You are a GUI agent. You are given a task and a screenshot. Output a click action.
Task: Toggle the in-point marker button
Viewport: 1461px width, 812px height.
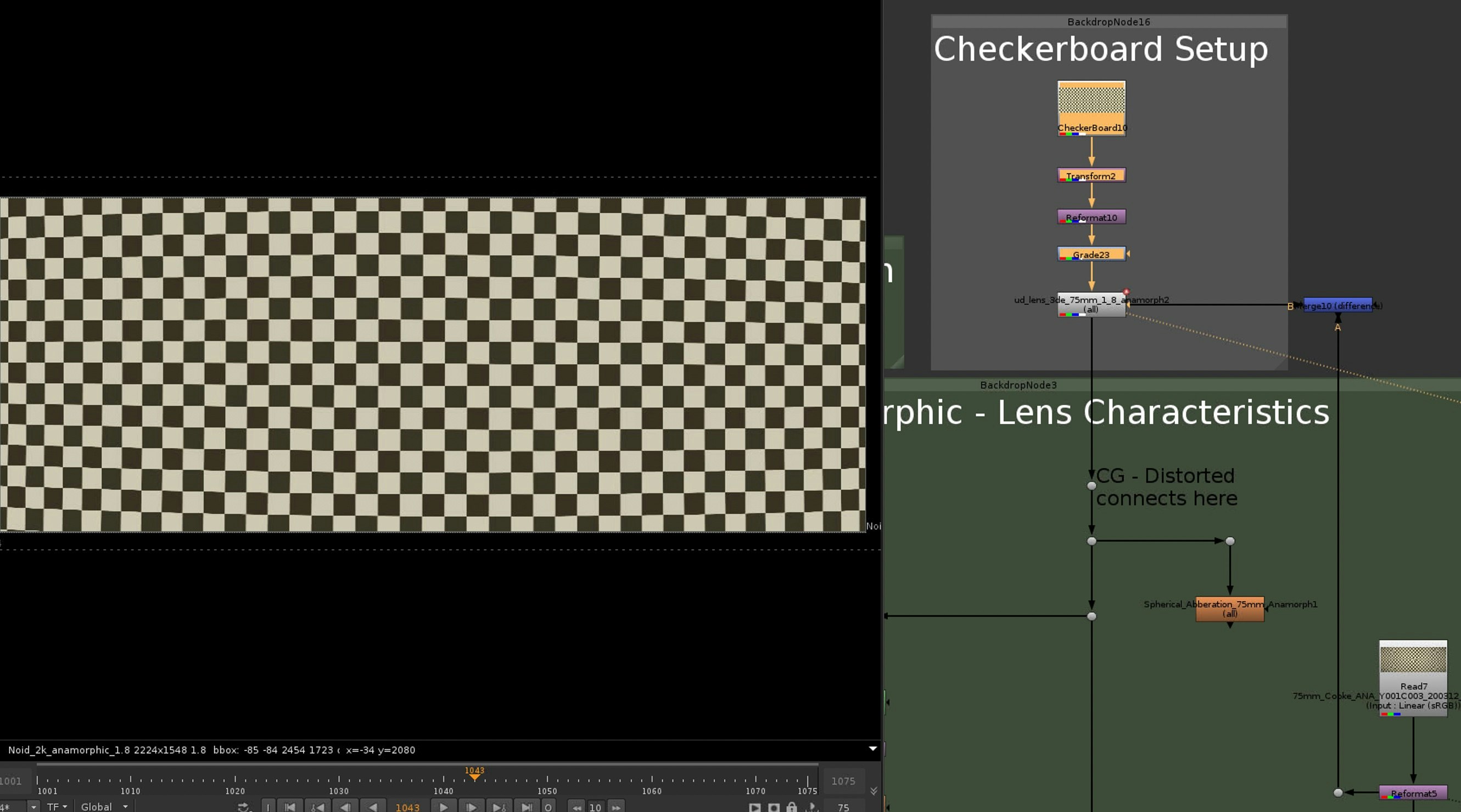click(268, 807)
